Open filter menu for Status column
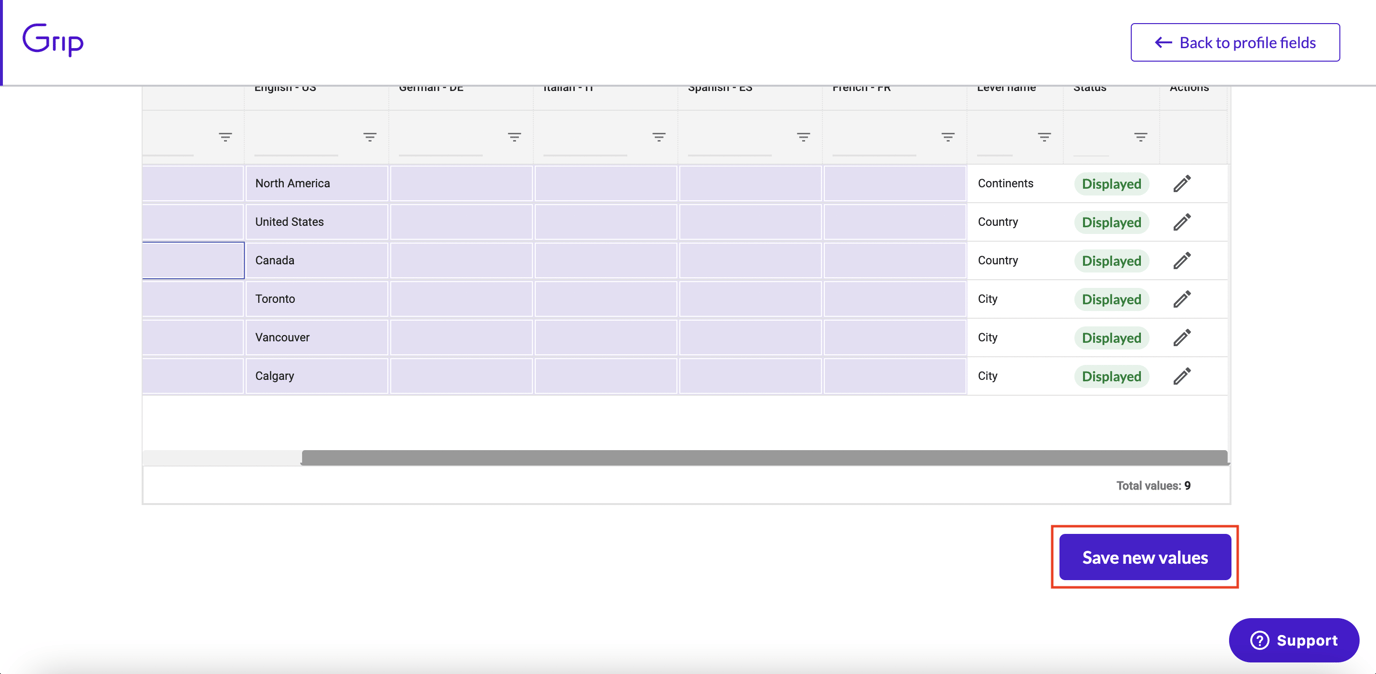 click(x=1141, y=137)
